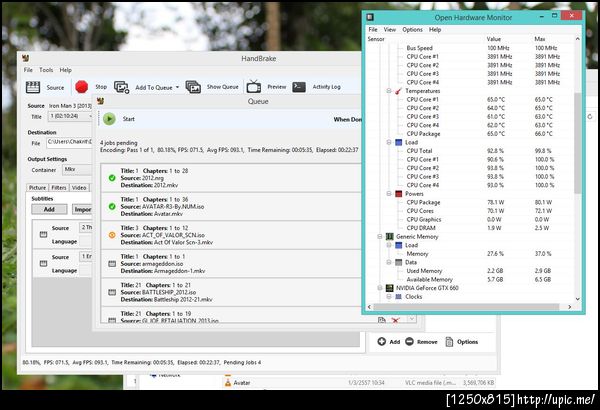Stop the encoding with red Stop icon
This screenshot has height=410, width=600.
(x=82, y=87)
